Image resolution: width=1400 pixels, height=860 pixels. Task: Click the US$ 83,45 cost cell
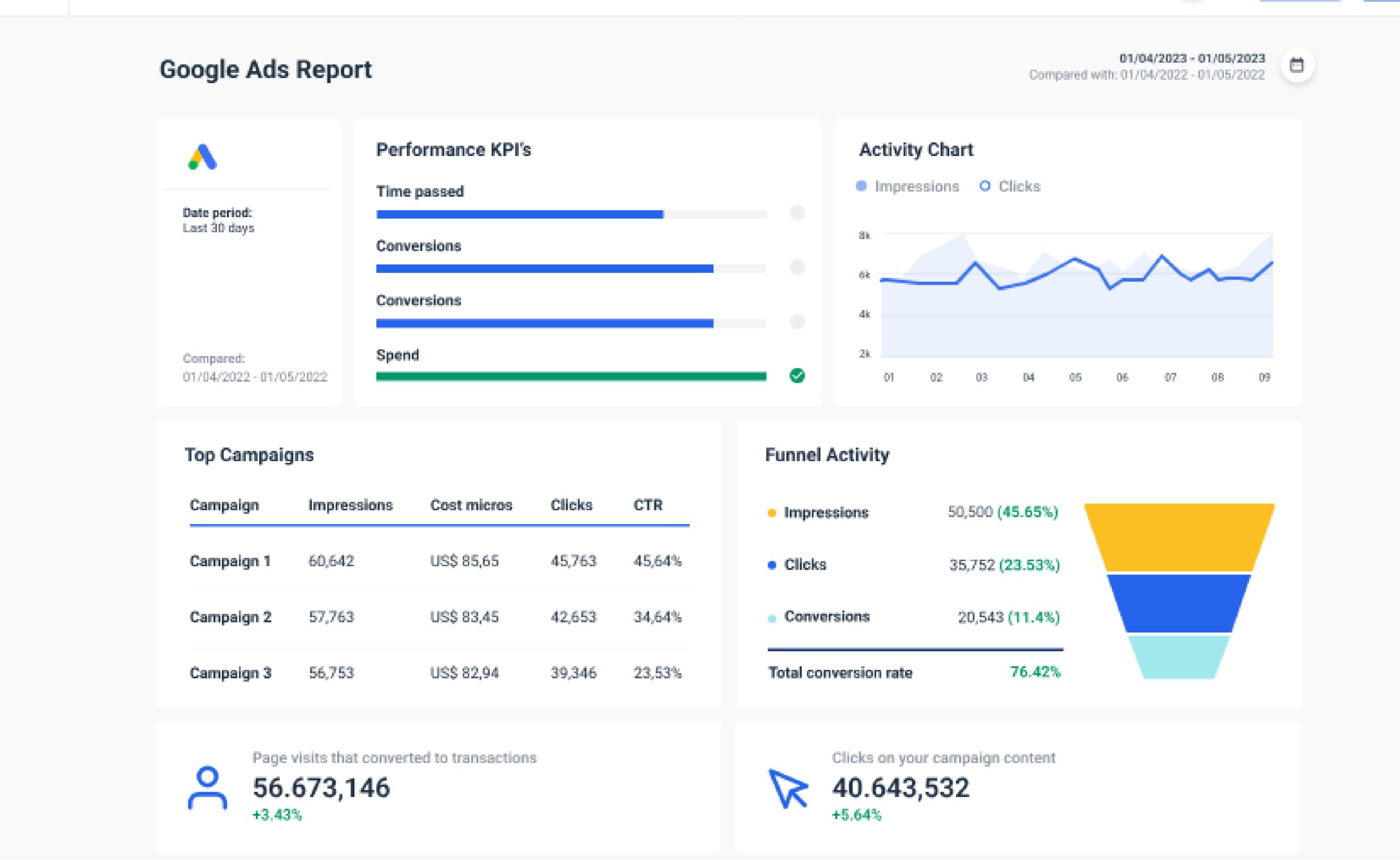pos(464,617)
